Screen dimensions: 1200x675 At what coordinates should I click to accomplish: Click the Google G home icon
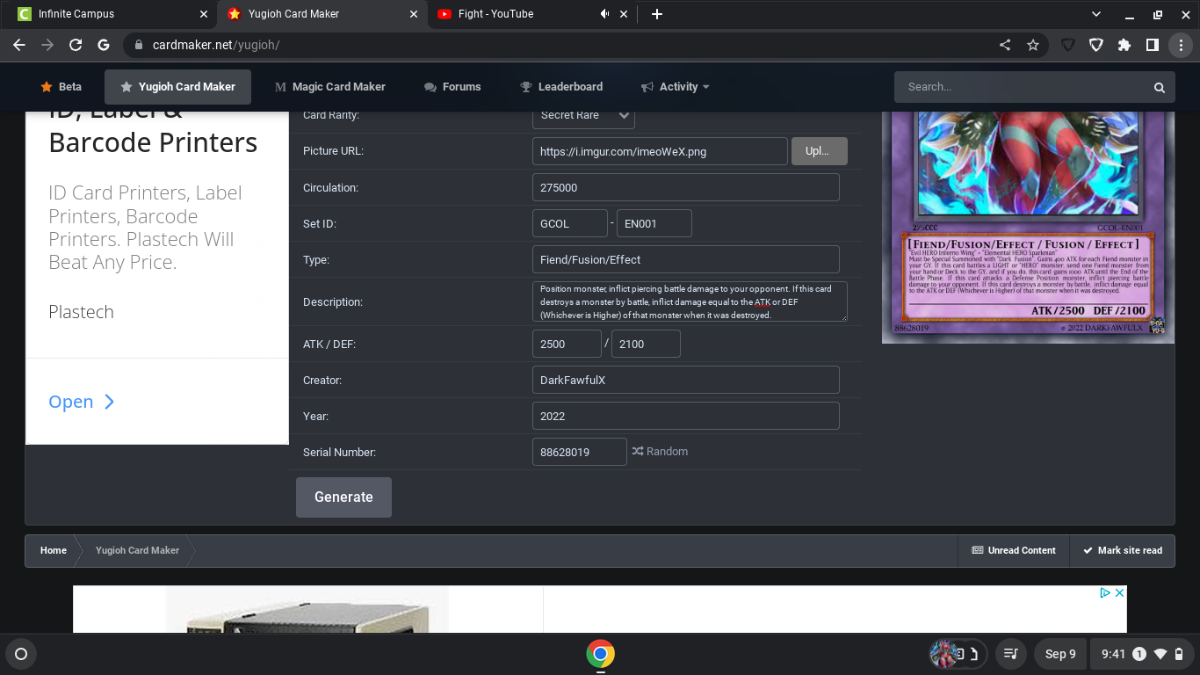click(x=103, y=45)
